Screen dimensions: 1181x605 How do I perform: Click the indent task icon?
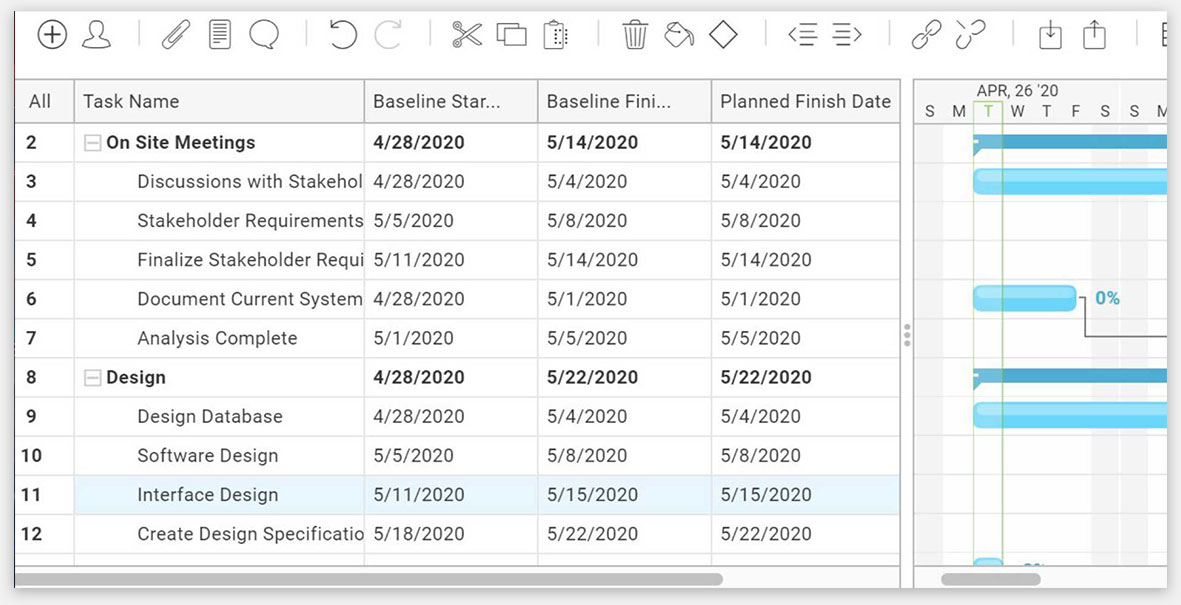tap(847, 35)
